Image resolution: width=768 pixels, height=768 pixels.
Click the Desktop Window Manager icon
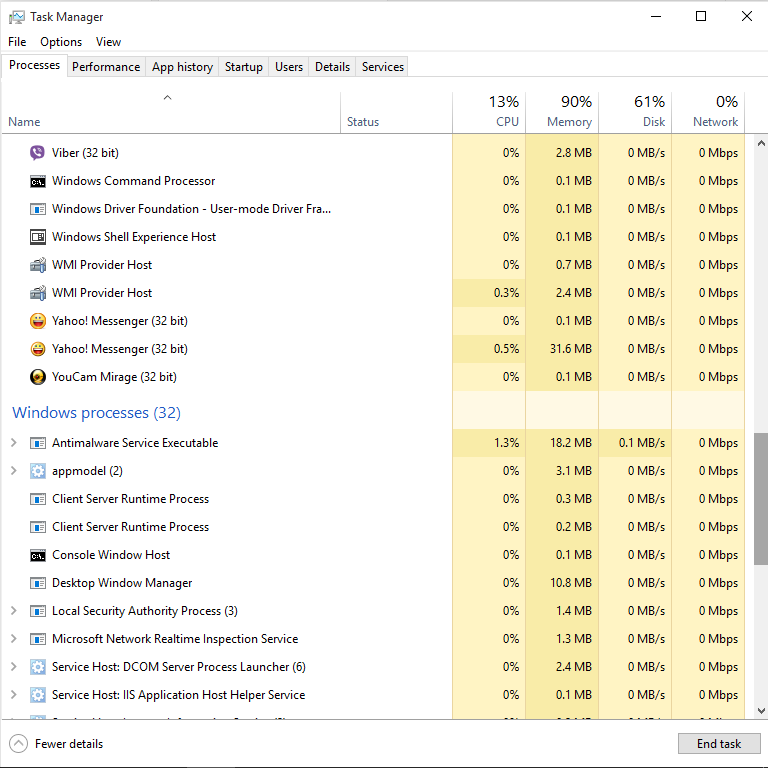[x=38, y=583]
